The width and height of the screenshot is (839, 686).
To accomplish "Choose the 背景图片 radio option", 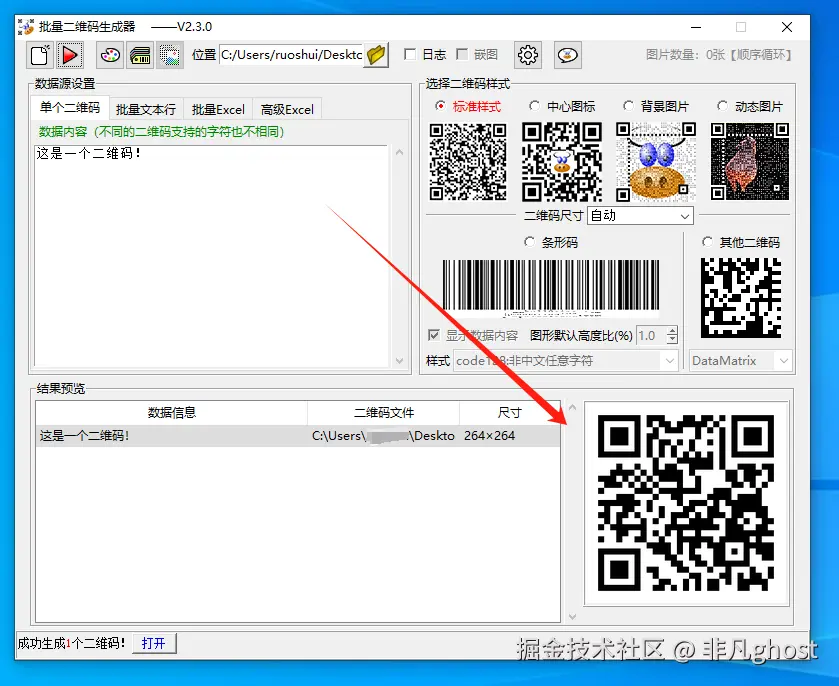I will point(628,106).
